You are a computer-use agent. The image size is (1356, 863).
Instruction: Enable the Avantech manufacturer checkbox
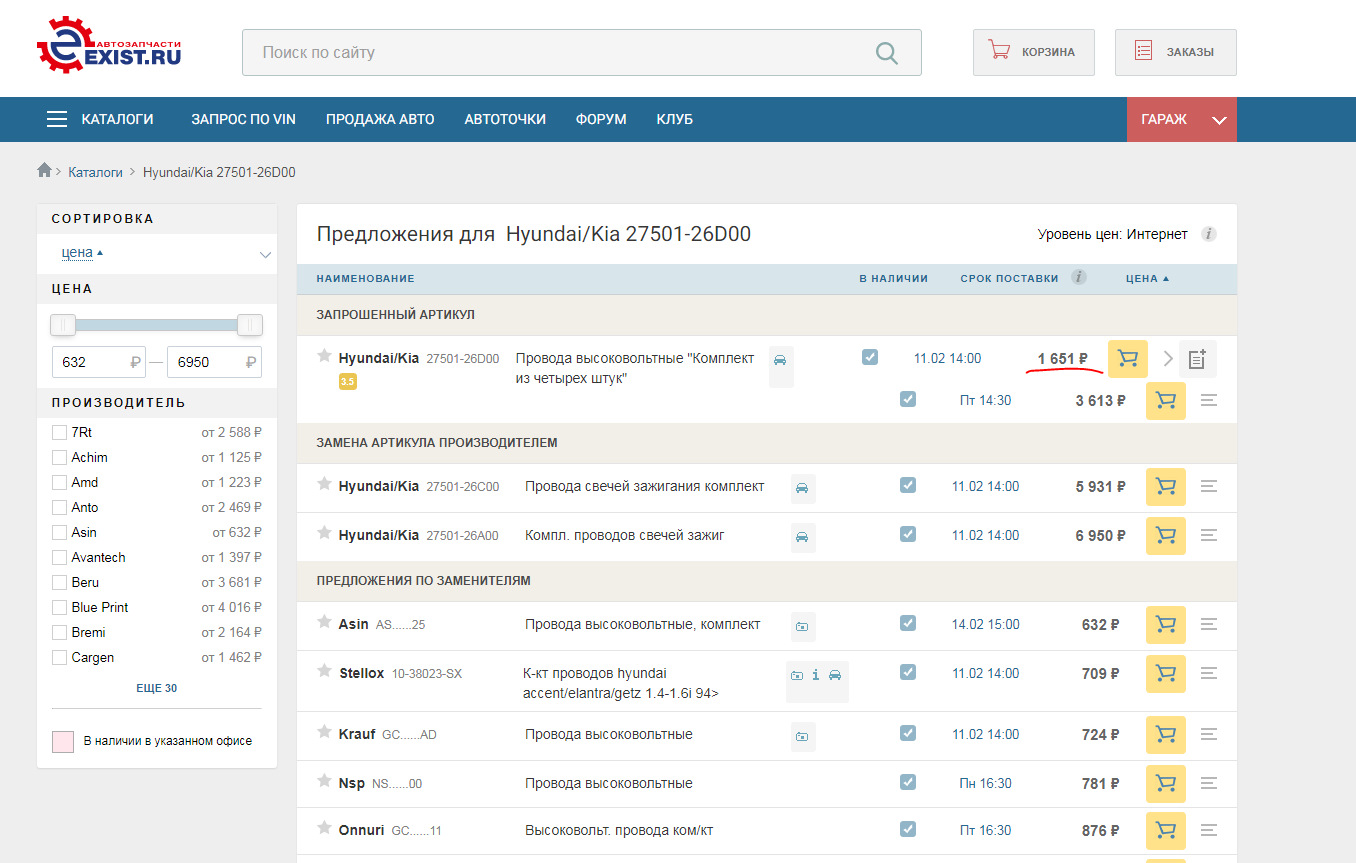(59, 557)
